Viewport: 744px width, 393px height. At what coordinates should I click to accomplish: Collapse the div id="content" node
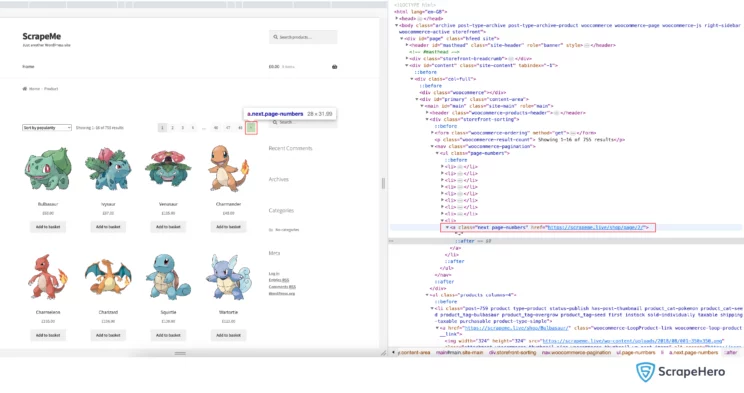(407, 66)
